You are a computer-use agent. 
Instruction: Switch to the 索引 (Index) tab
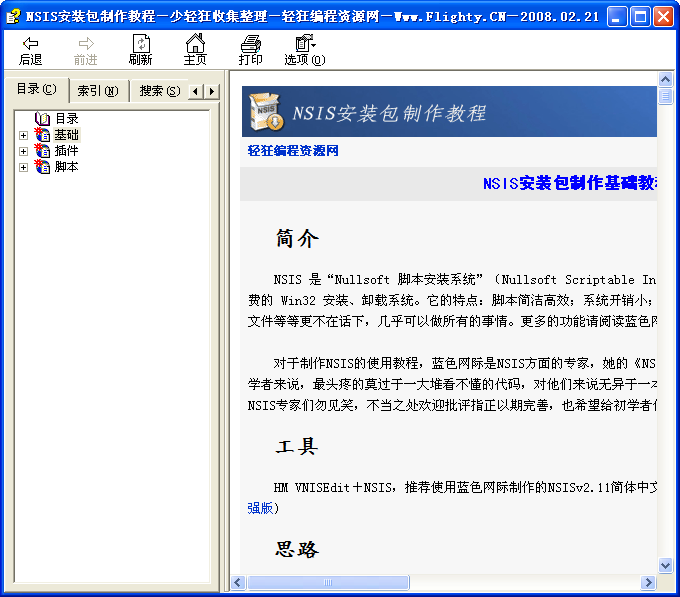(98, 91)
